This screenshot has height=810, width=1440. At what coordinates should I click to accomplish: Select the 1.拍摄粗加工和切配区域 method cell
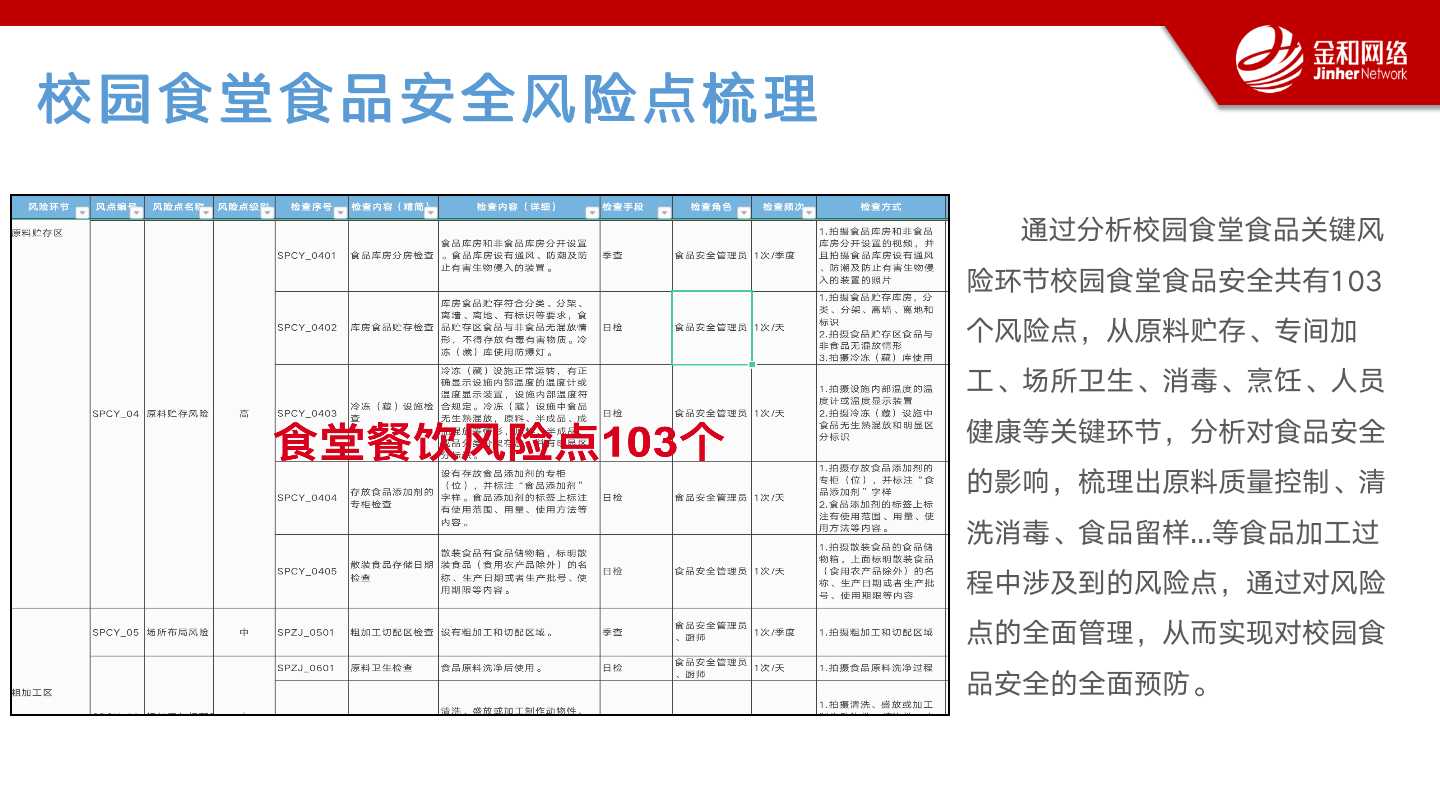click(x=881, y=632)
